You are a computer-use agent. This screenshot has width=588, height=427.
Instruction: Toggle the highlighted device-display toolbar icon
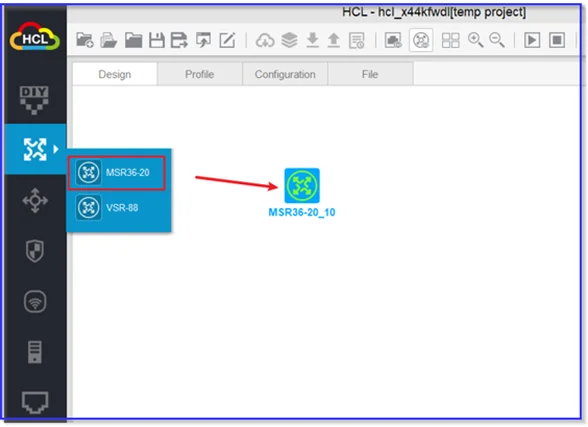click(421, 40)
